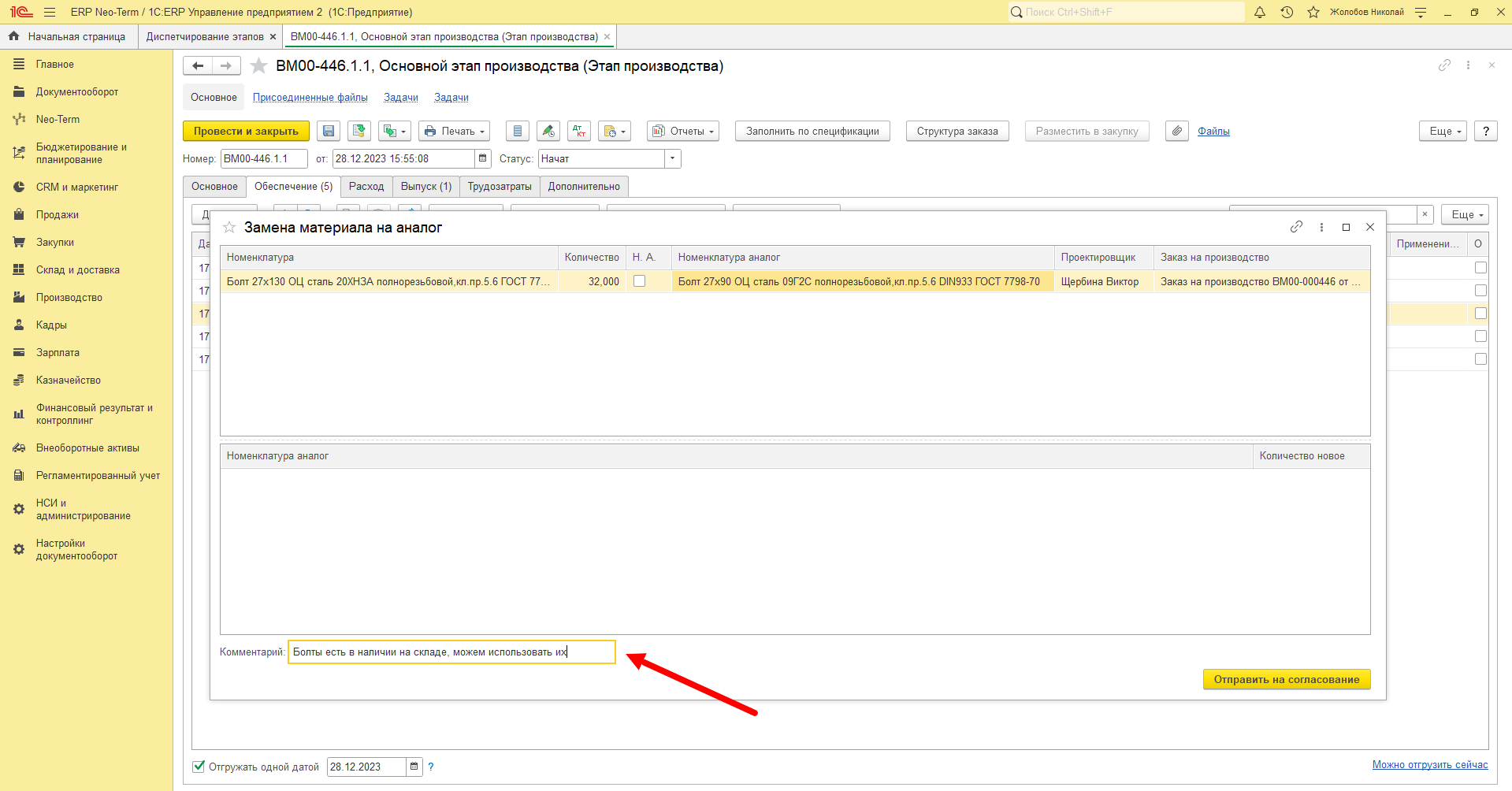
Task: Expand the Статус dropdown
Action: pyautogui.click(x=673, y=158)
